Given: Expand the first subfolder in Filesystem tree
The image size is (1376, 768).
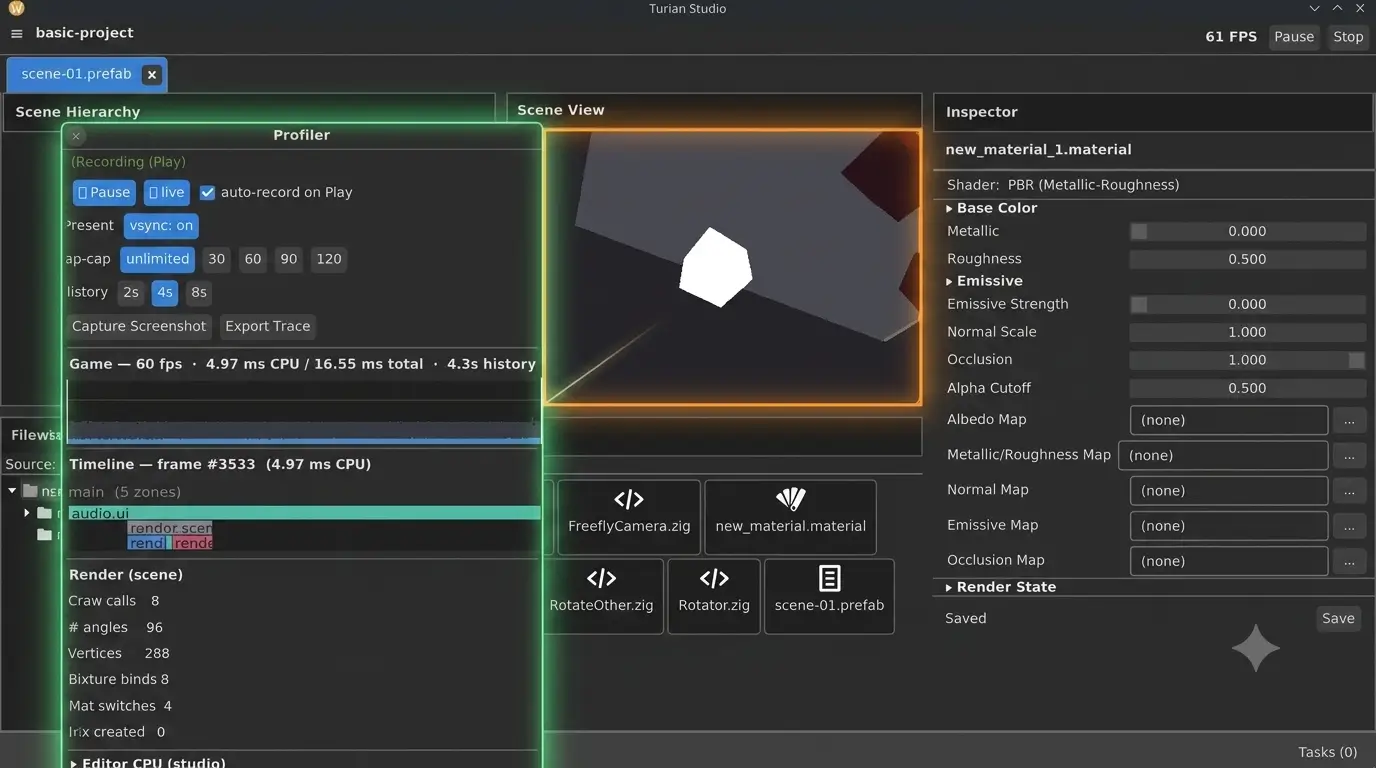Looking at the screenshot, I should tap(27, 513).
